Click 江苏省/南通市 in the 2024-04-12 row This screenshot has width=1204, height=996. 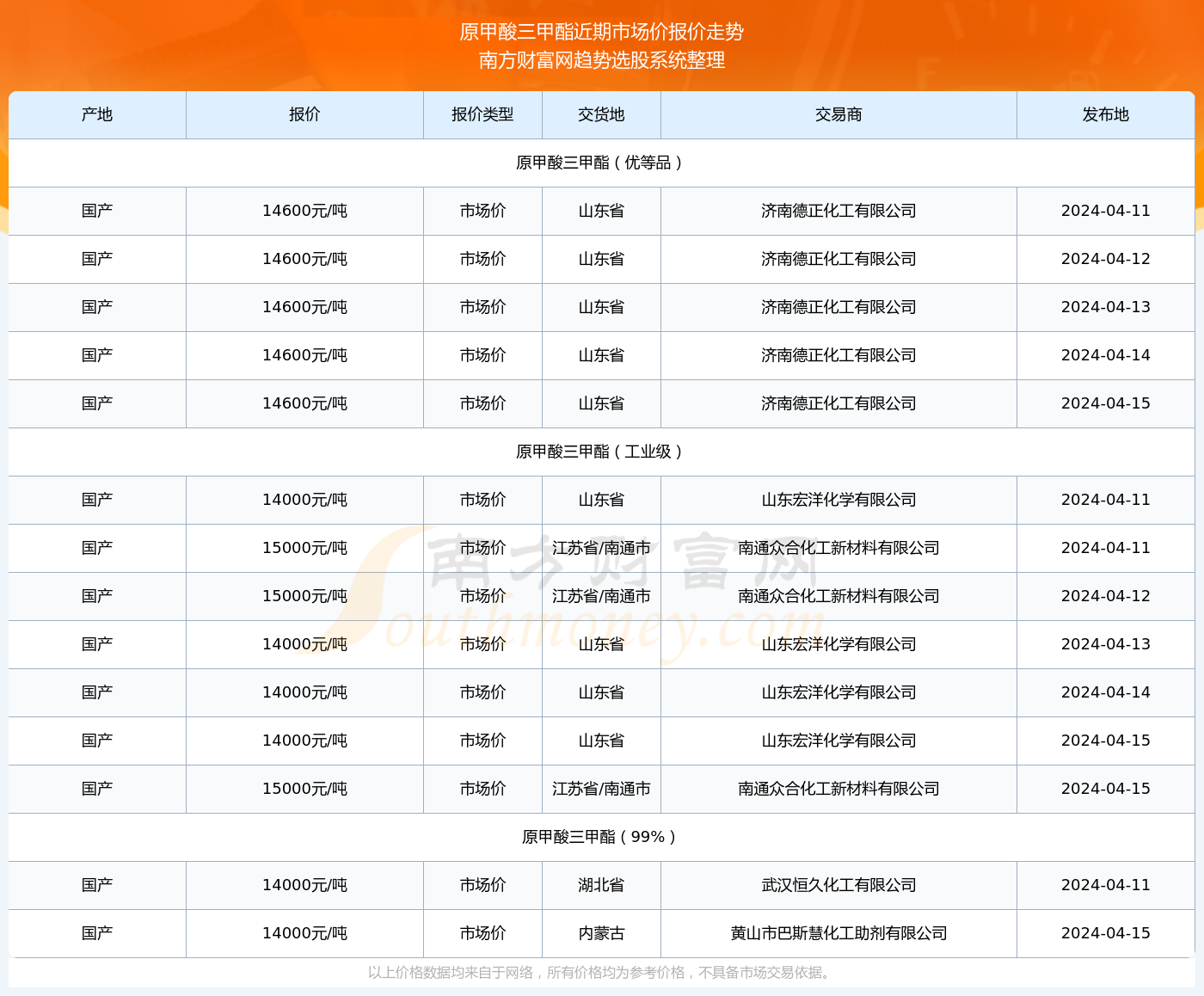[x=601, y=596]
